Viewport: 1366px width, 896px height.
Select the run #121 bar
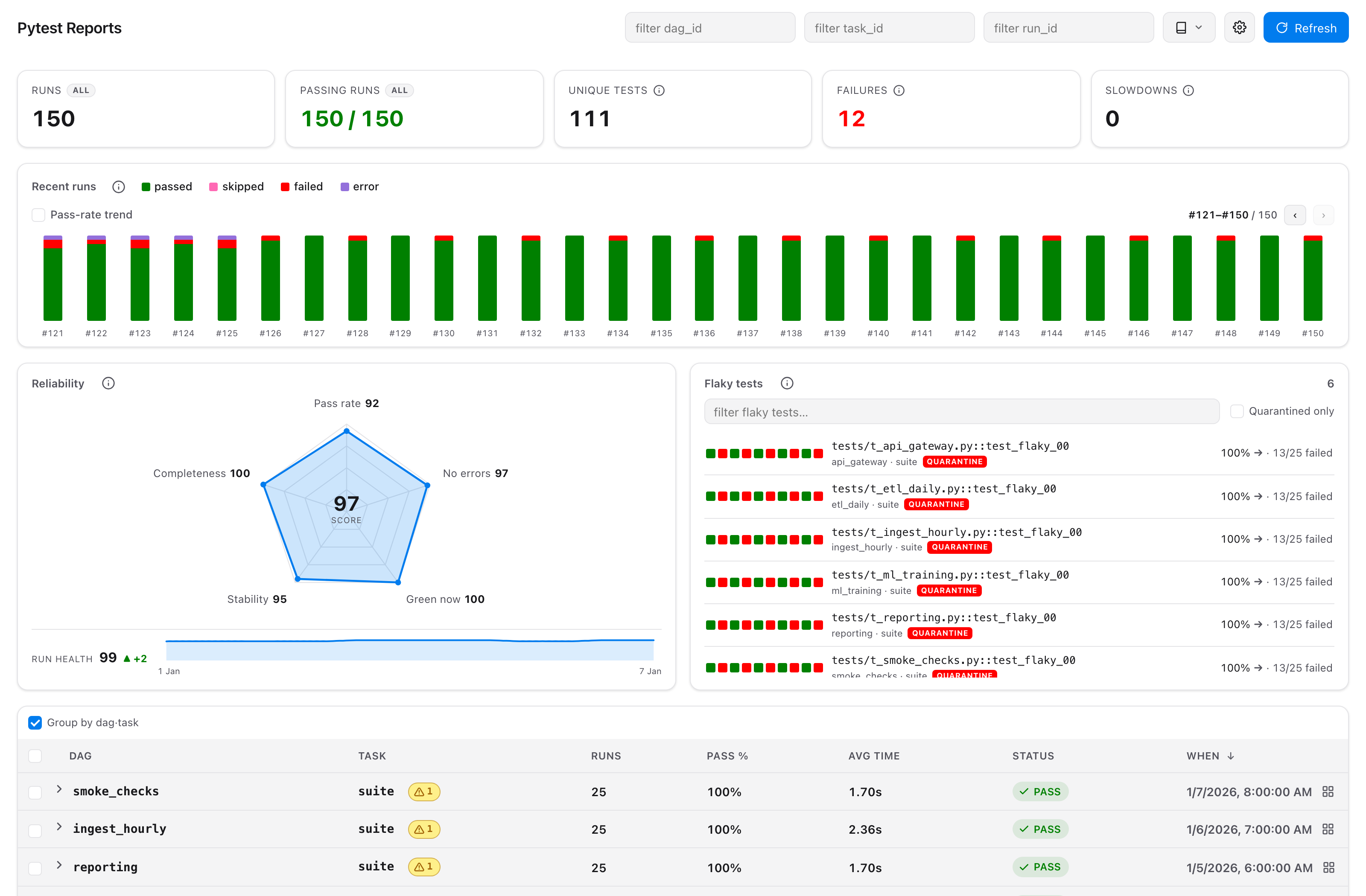pos(53,278)
